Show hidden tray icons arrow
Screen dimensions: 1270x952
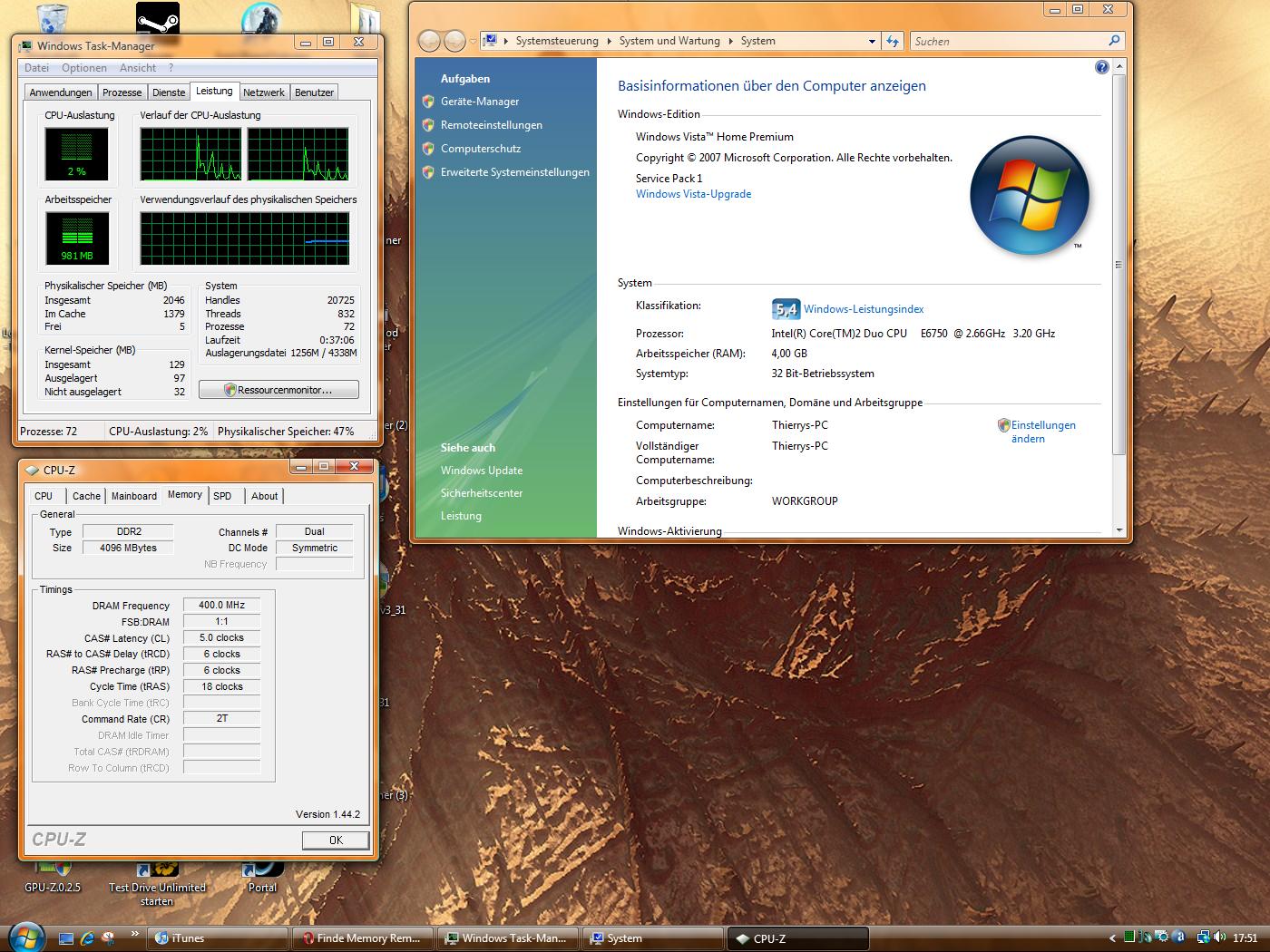[1113, 938]
